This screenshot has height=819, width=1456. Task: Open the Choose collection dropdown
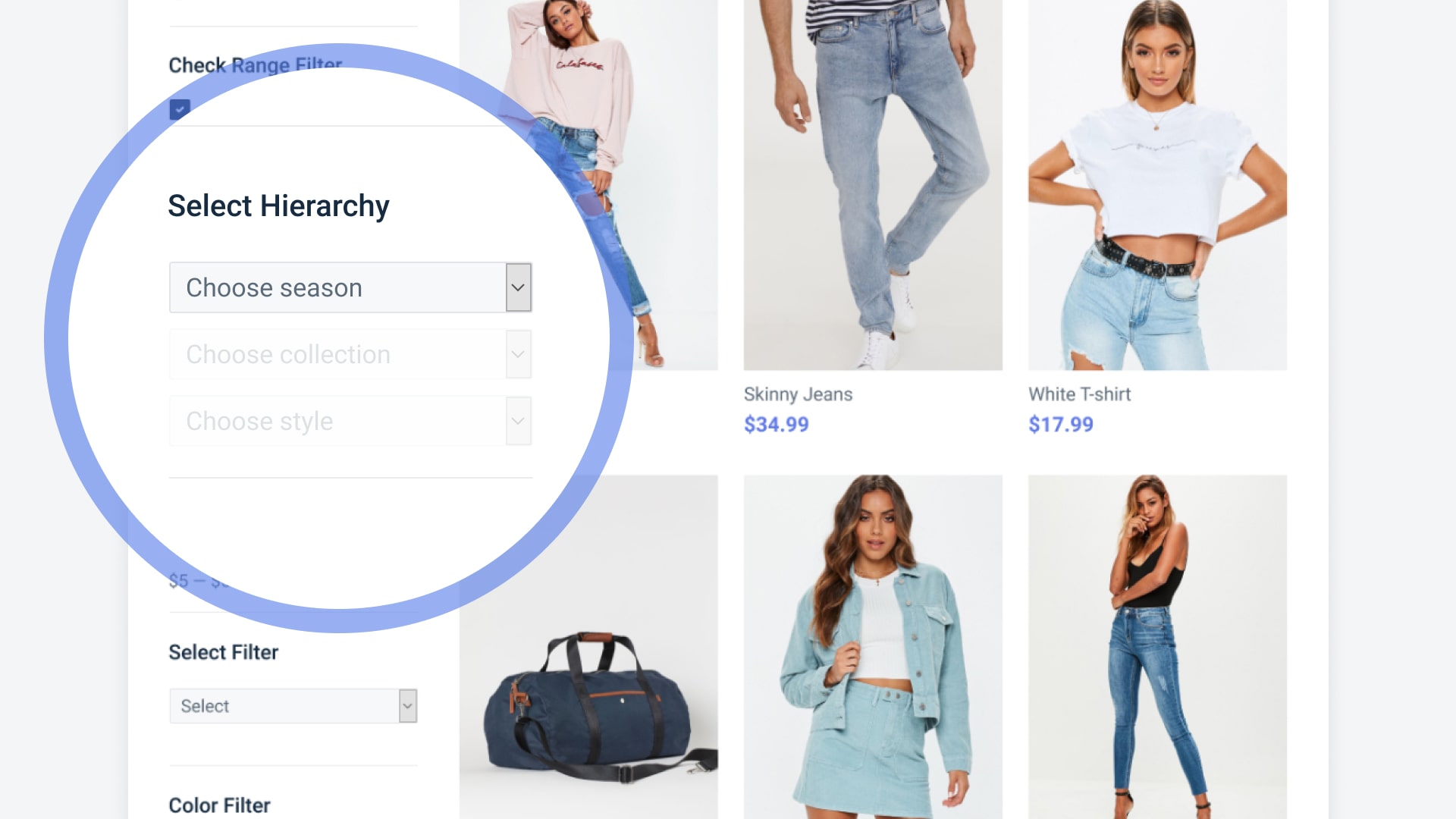[x=350, y=354]
